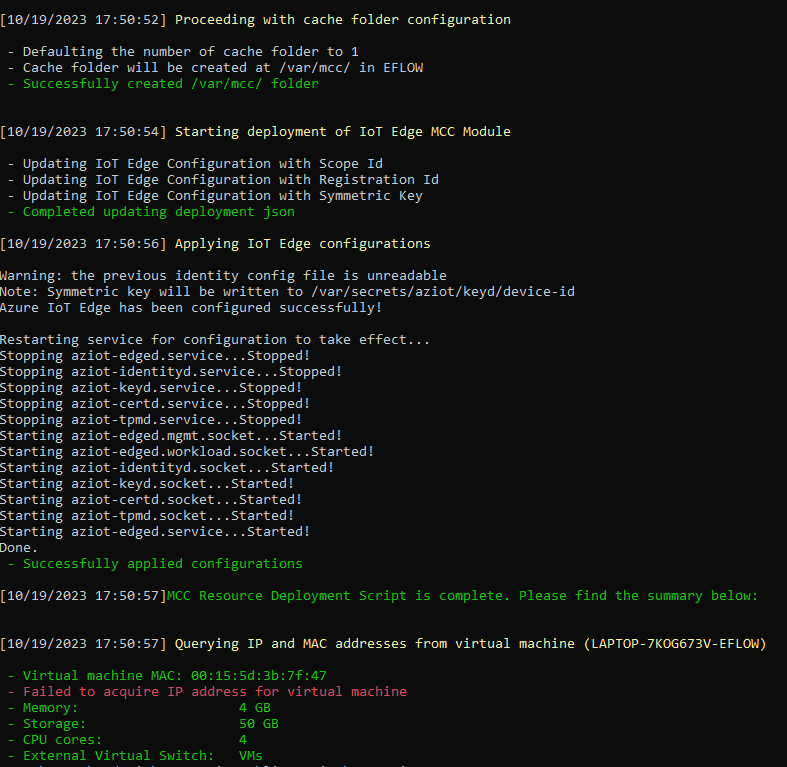Click 'Stopping aziot-edged.service...Stopped!' line
787x767 pixels.
(155, 356)
